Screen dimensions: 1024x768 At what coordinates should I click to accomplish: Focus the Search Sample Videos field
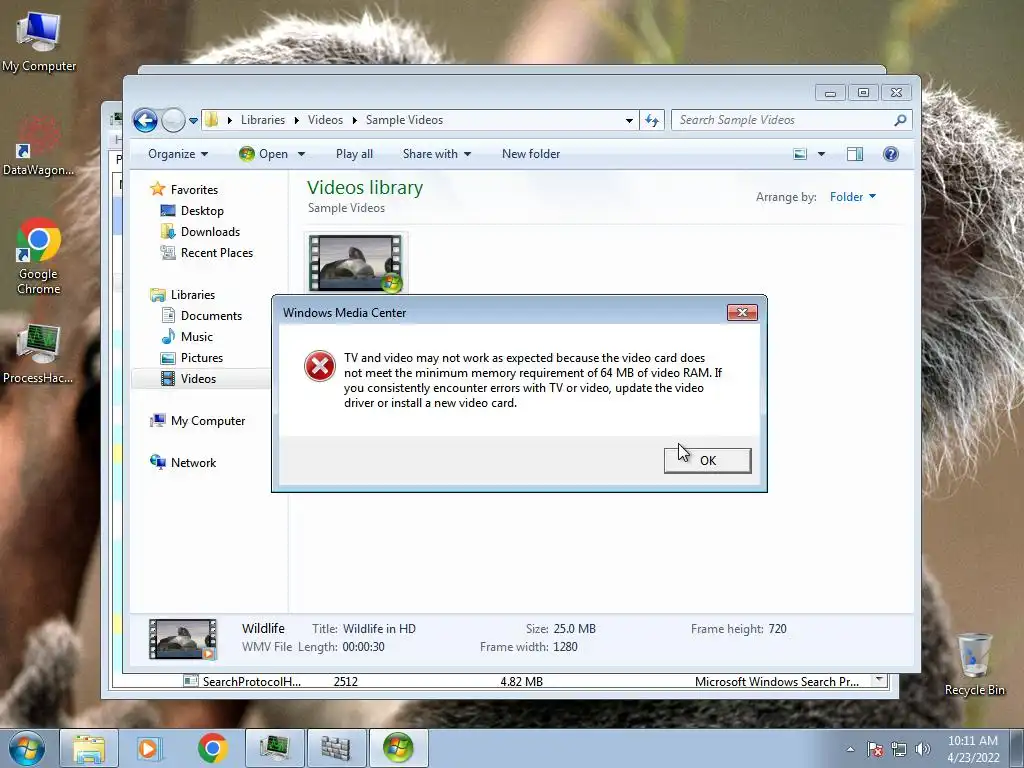[791, 120]
